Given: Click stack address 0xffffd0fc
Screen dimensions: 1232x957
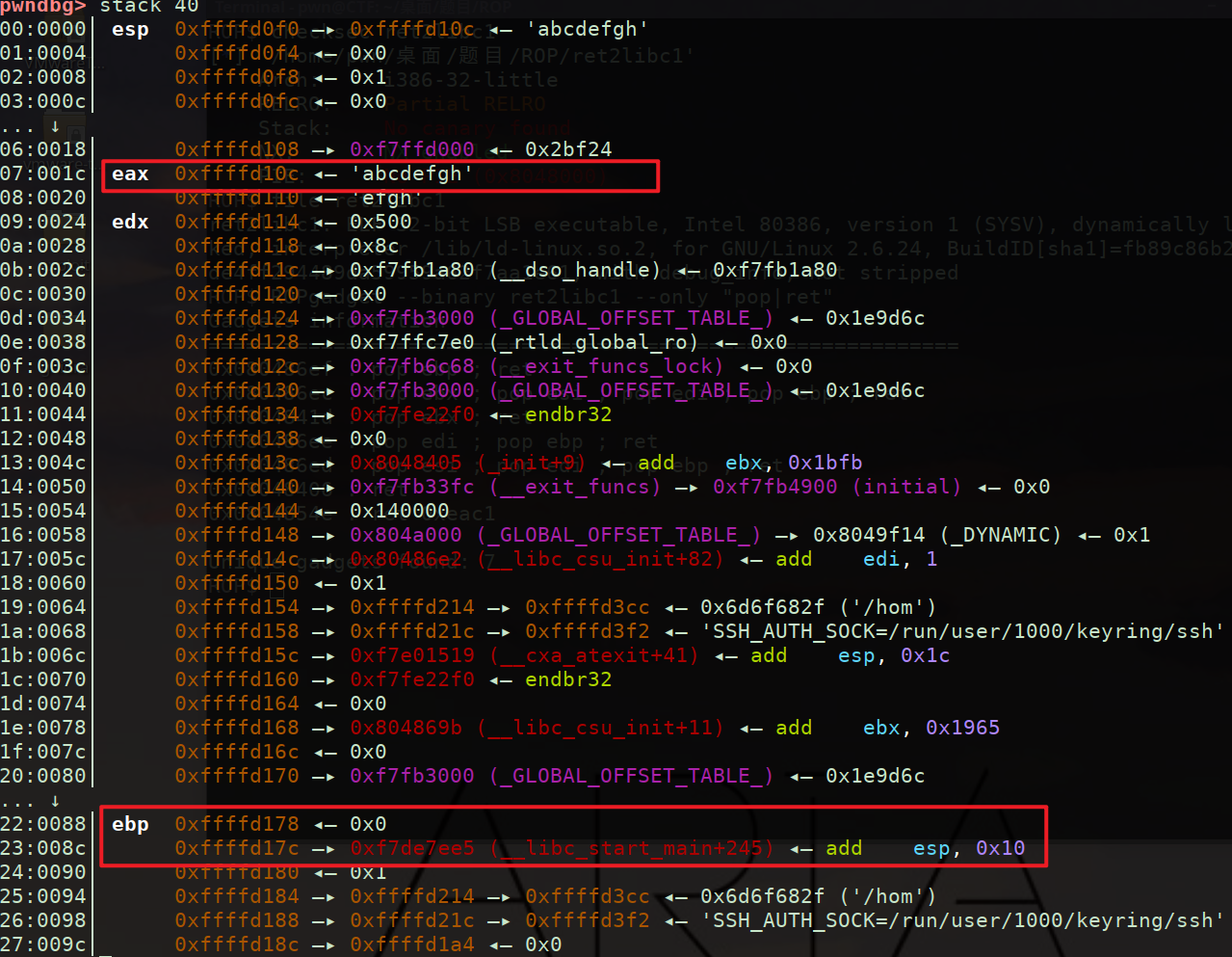Looking at the screenshot, I should (x=237, y=102).
